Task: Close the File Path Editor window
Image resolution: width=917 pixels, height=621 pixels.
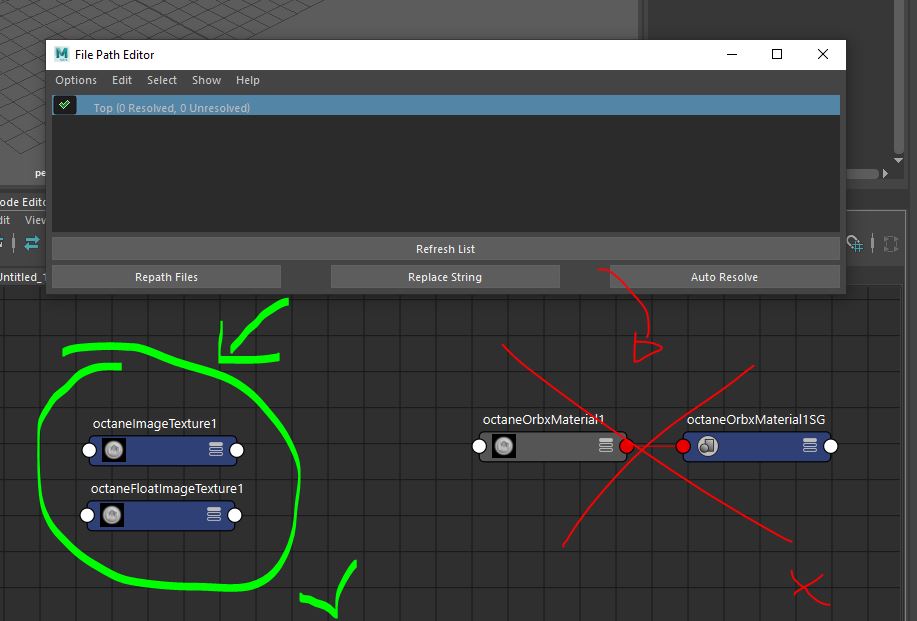Action: [x=823, y=54]
